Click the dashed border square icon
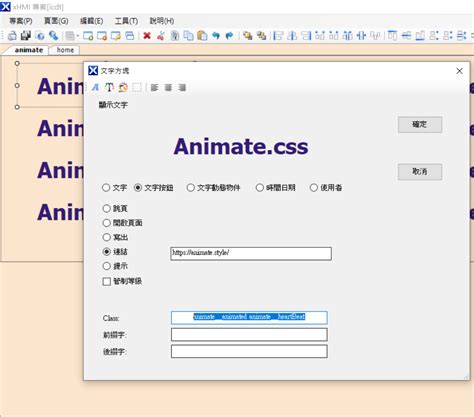This screenshot has width=474, height=417. pyautogui.click(x=137, y=87)
